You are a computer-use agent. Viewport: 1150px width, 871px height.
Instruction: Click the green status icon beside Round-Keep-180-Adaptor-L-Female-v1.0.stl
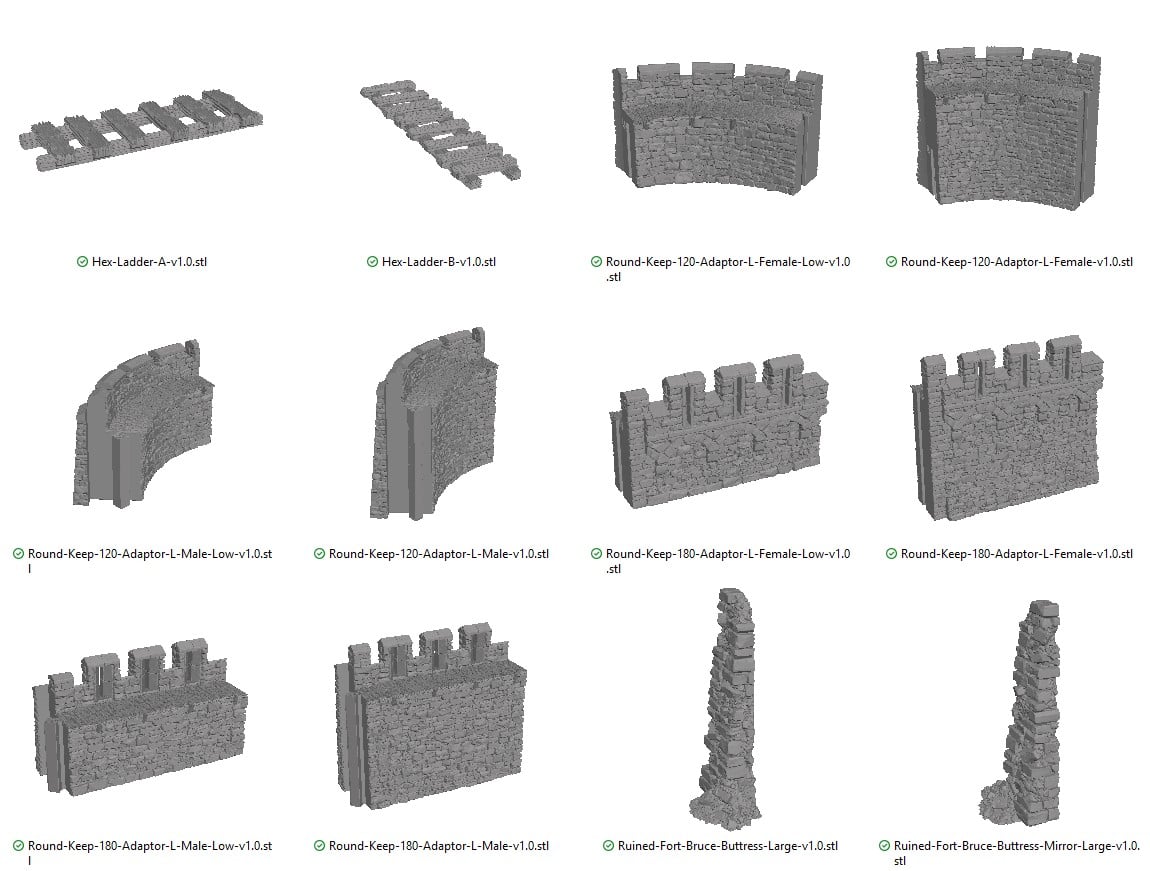pos(891,554)
